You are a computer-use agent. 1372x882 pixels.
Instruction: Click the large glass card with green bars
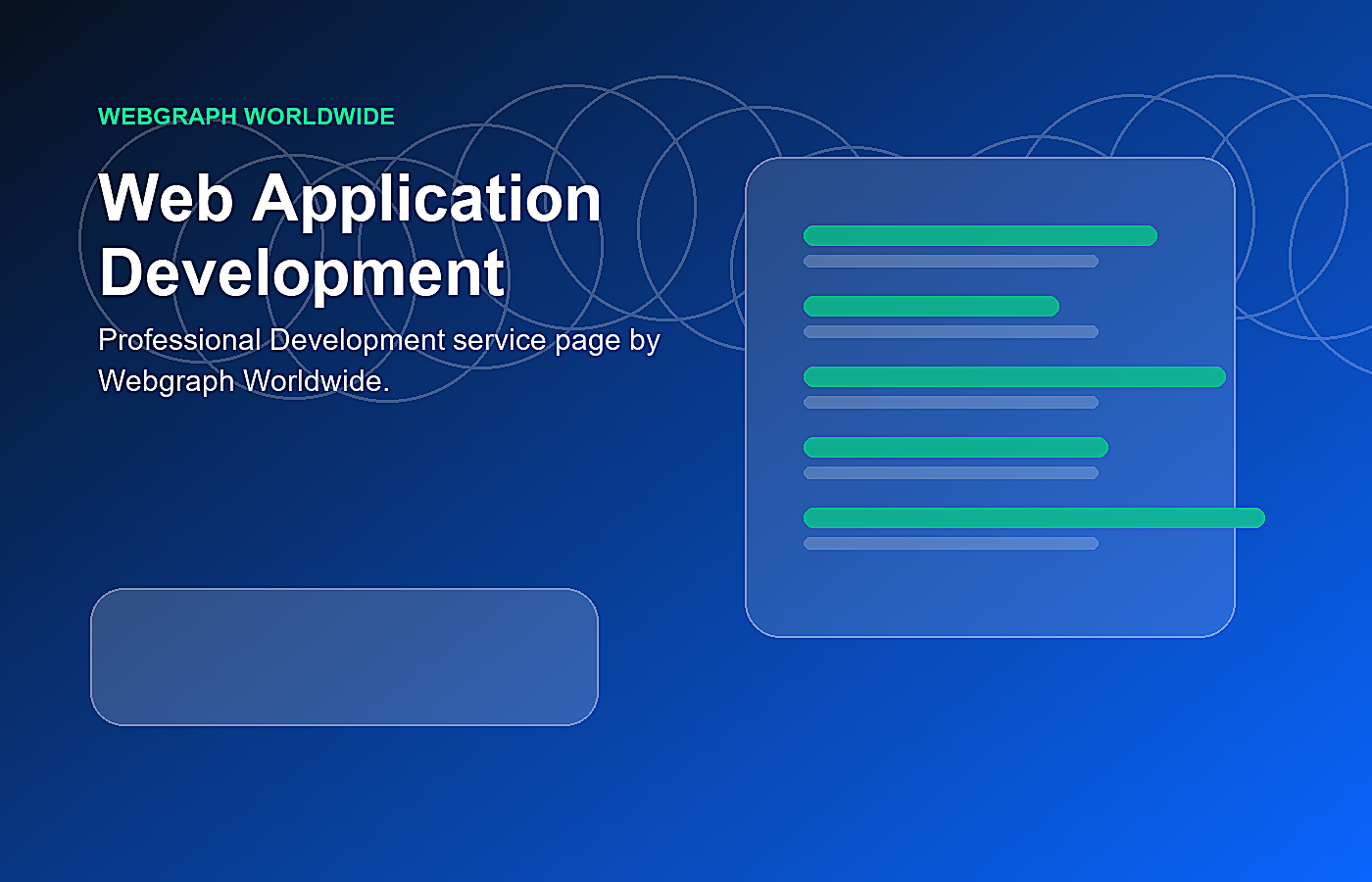coord(990,397)
